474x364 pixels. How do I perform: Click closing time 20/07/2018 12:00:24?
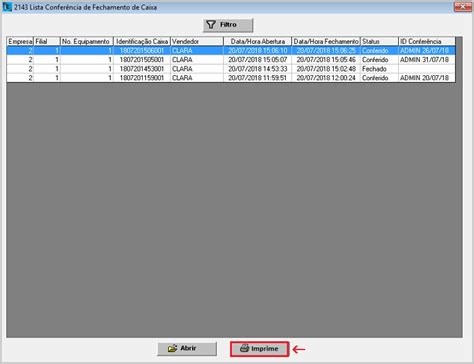326,78
